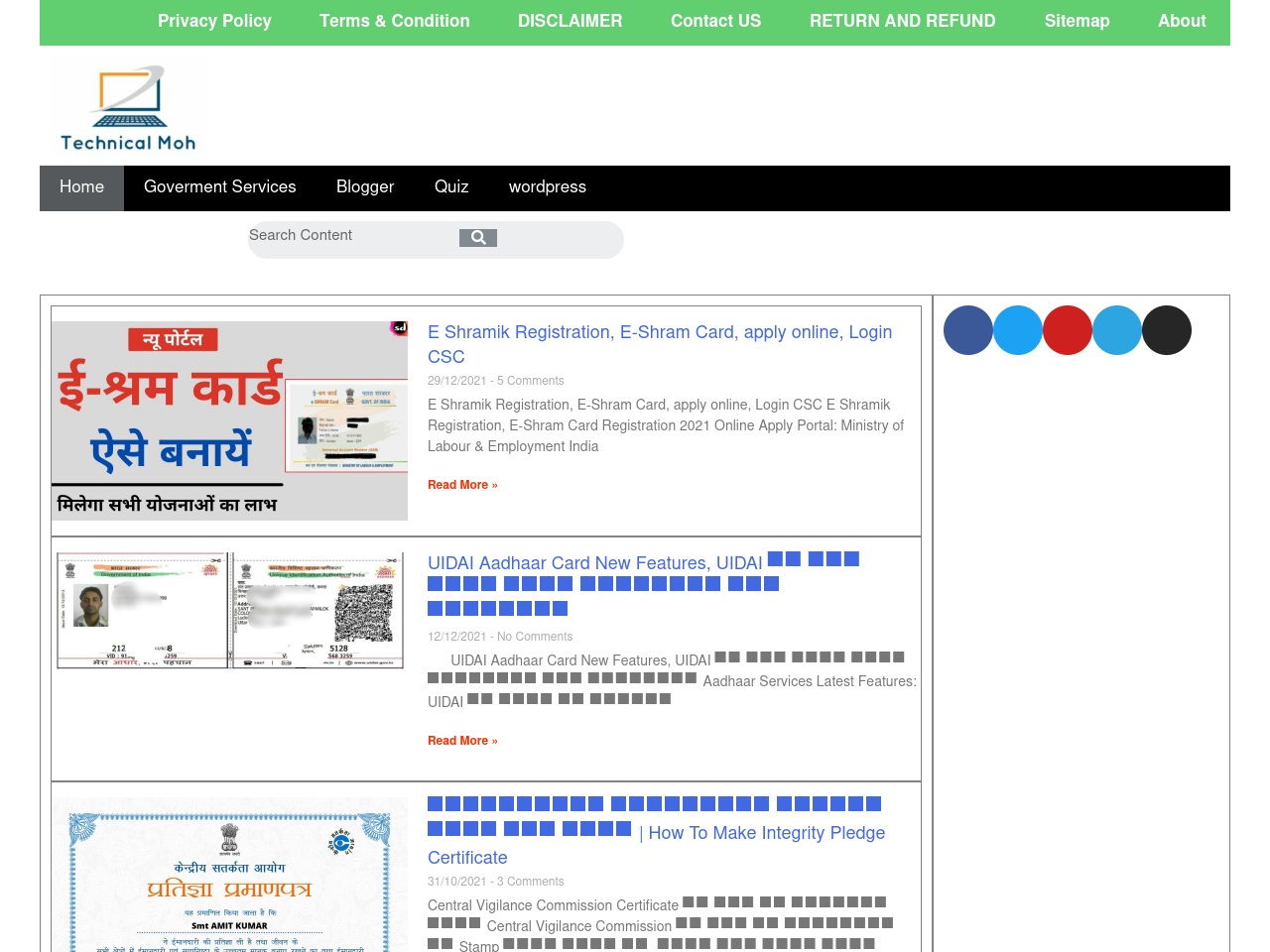Click the black social share circle
The image size is (1270, 952).
coord(1167,330)
